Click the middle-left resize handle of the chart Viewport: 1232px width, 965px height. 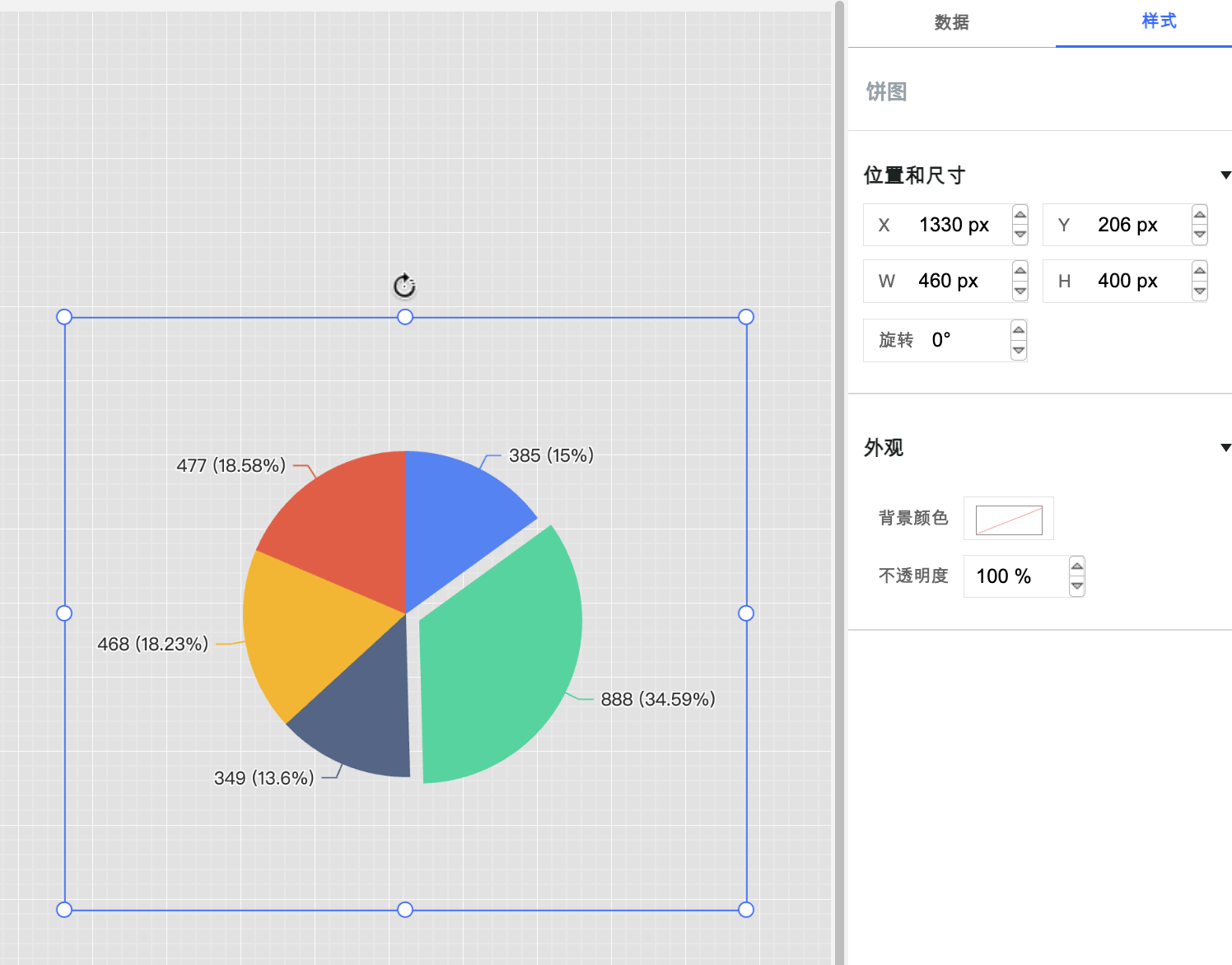coord(64,613)
